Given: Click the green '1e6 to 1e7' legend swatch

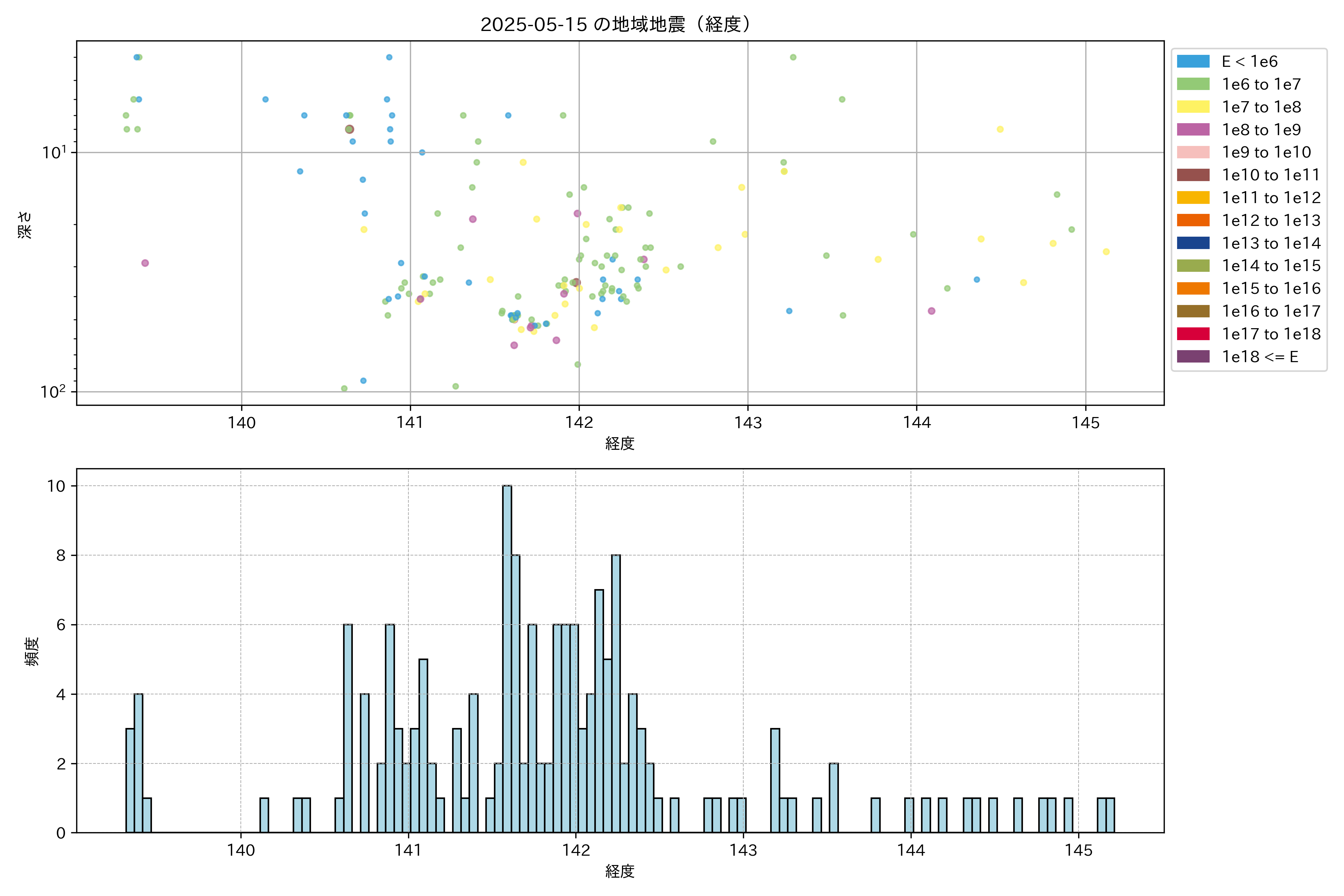Looking at the screenshot, I should pyautogui.click(x=1193, y=84).
